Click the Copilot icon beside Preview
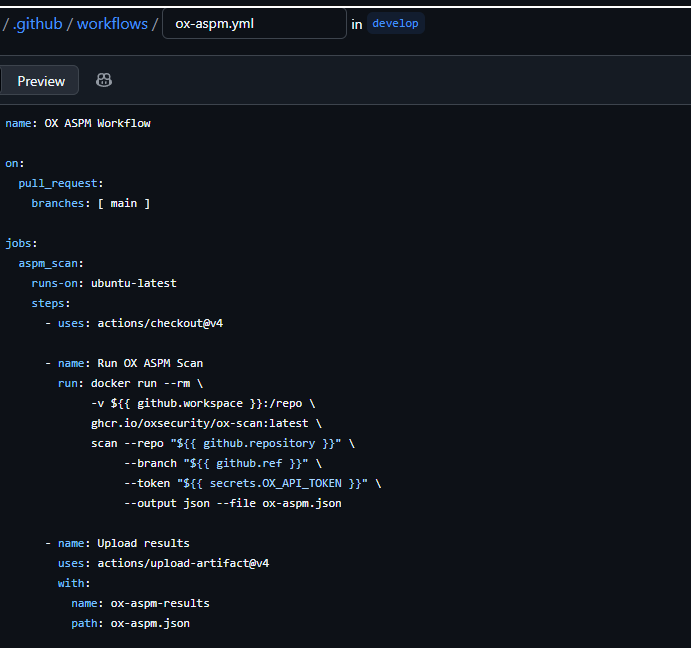The height and width of the screenshot is (648, 691). click(x=104, y=80)
